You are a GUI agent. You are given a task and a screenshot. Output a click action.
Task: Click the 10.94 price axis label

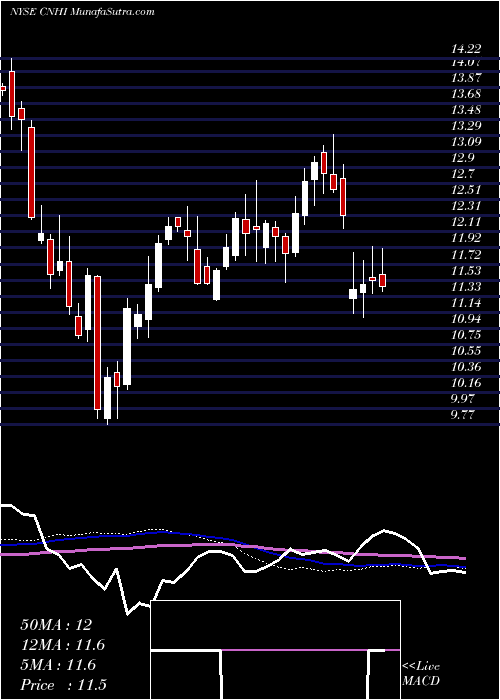(x=466, y=319)
